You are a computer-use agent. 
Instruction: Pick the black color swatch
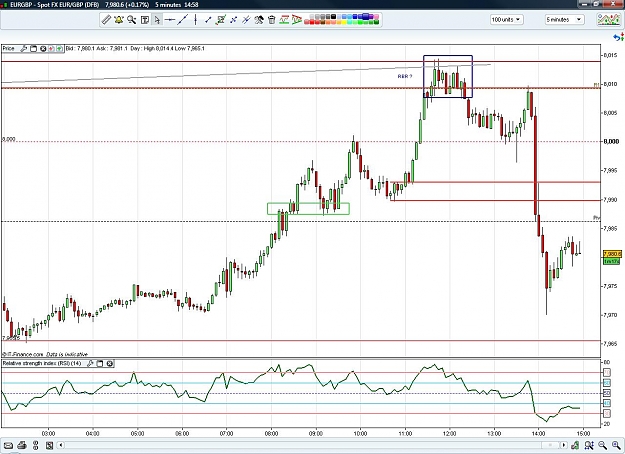coord(334,17)
